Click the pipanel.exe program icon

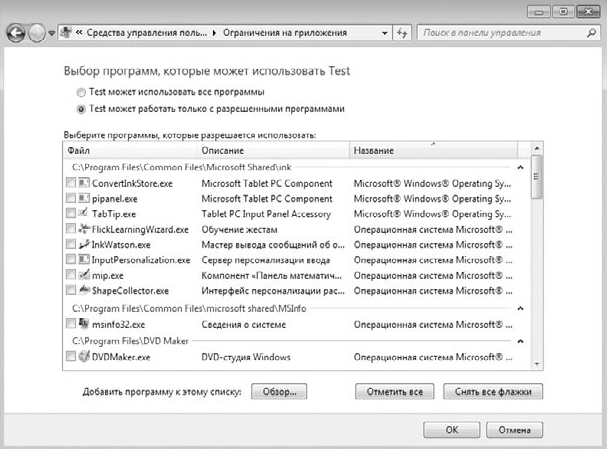pos(84,198)
